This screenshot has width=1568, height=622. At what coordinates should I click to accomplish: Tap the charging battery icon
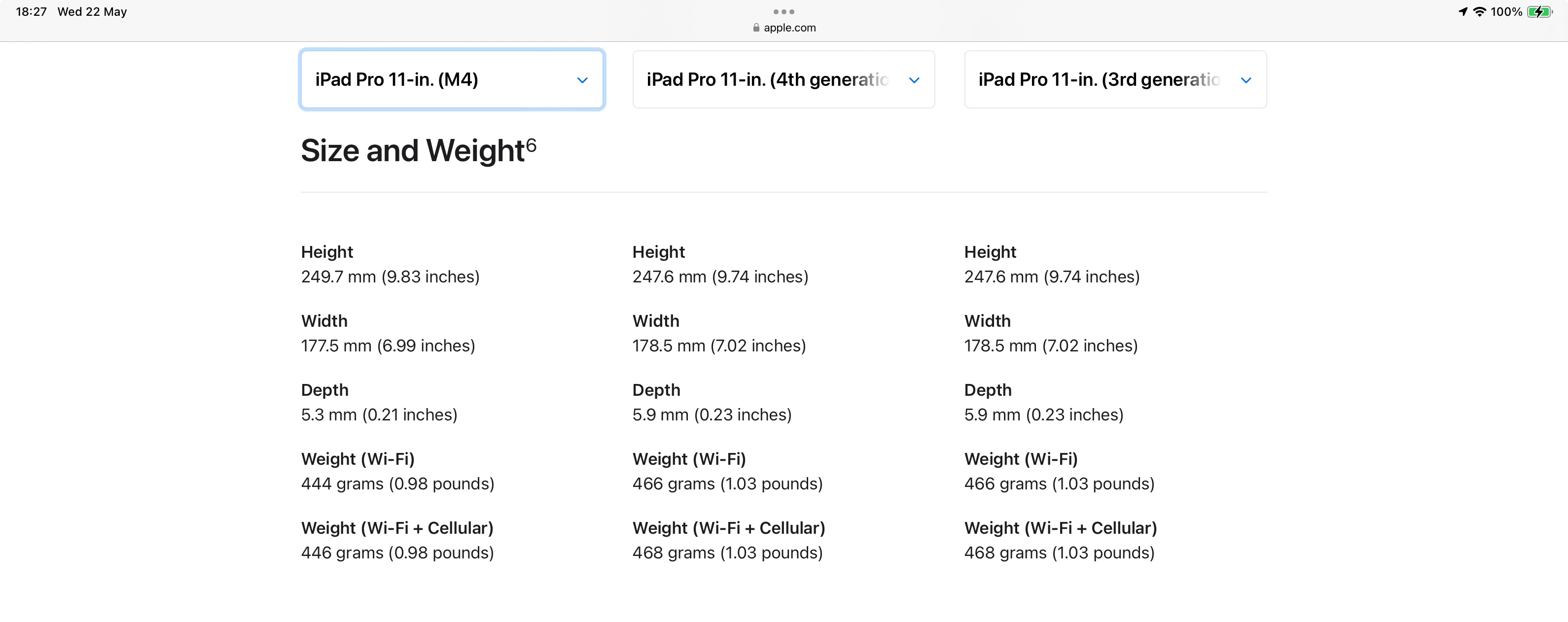click(x=1539, y=11)
